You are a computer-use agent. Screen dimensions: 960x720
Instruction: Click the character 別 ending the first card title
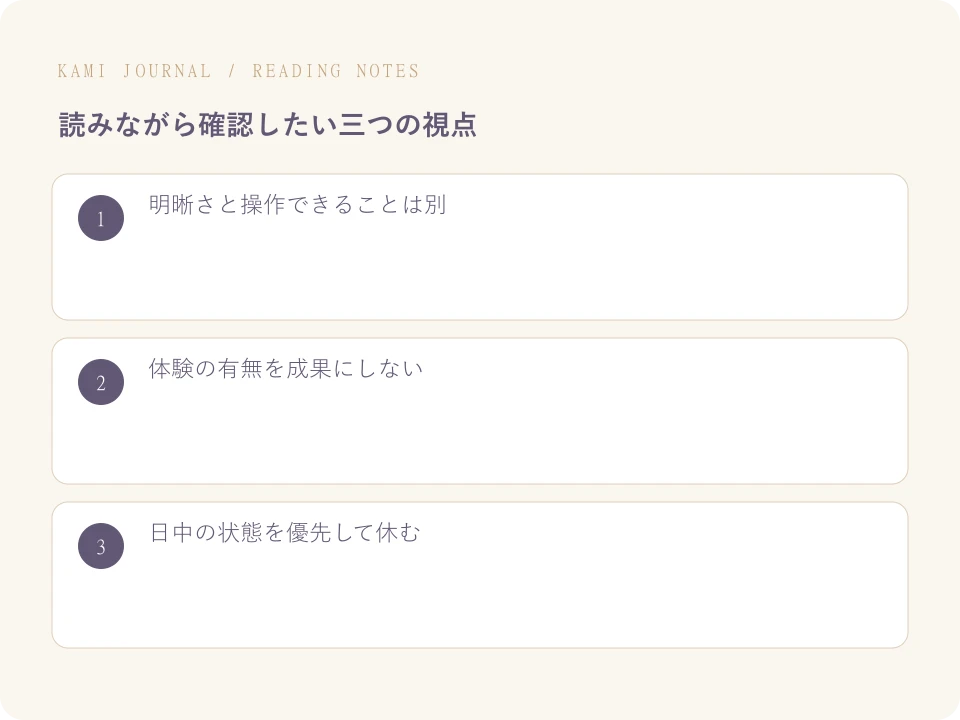coord(435,204)
